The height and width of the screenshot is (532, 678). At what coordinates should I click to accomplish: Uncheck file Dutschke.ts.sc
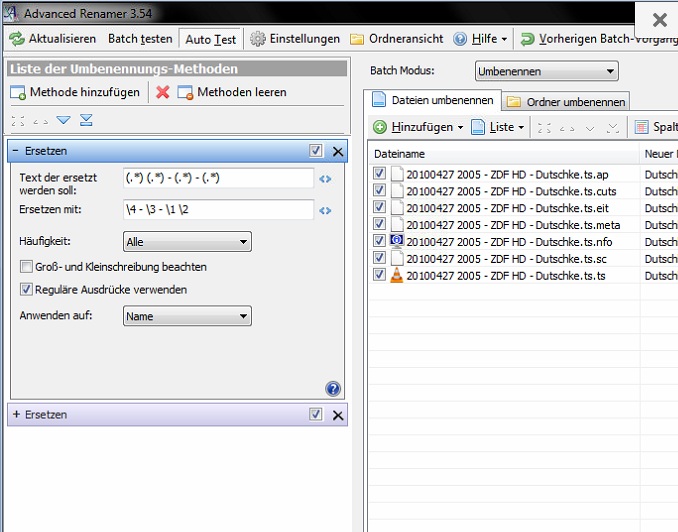pyautogui.click(x=379, y=258)
